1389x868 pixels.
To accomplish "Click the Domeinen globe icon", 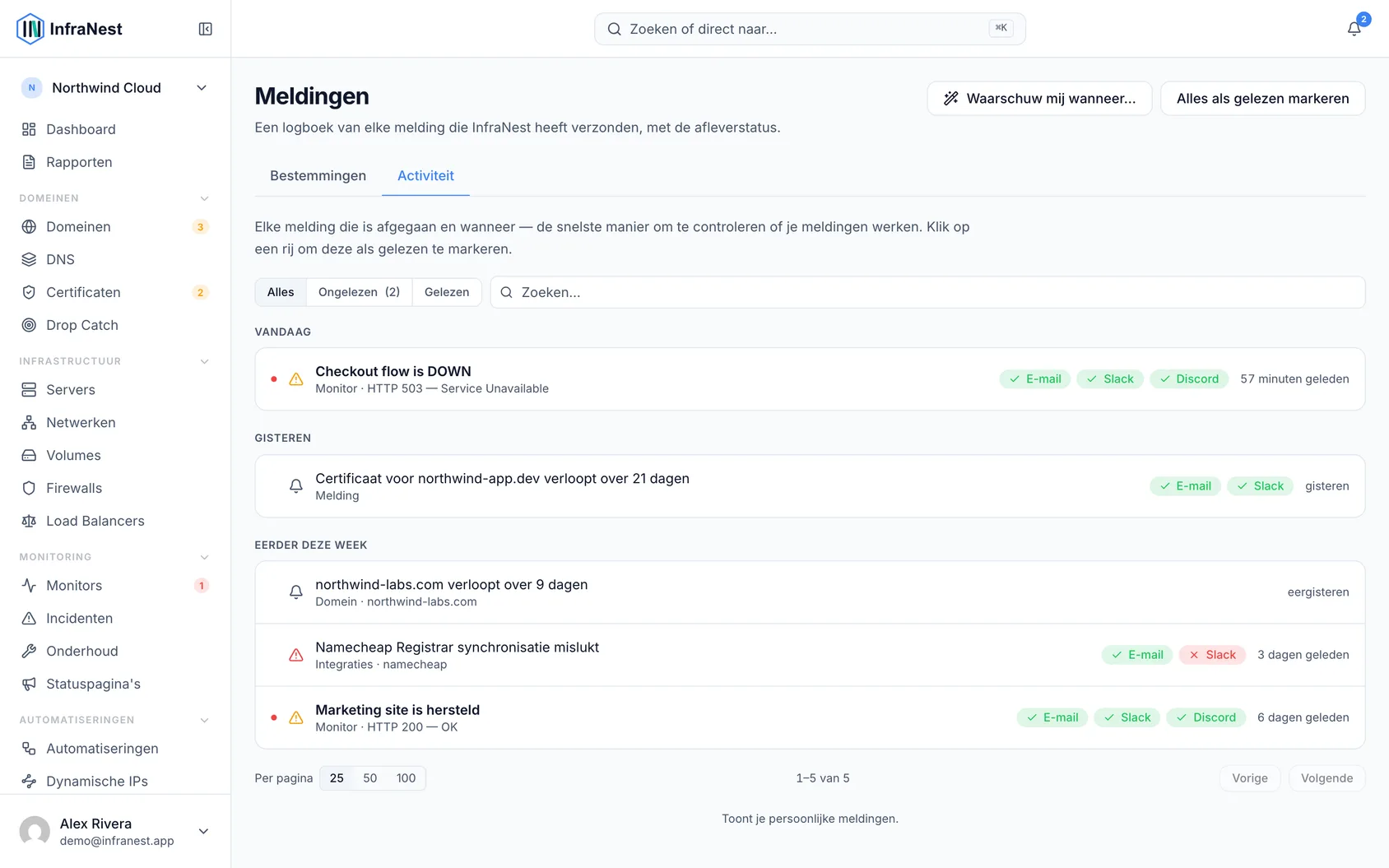I will pyautogui.click(x=29, y=226).
